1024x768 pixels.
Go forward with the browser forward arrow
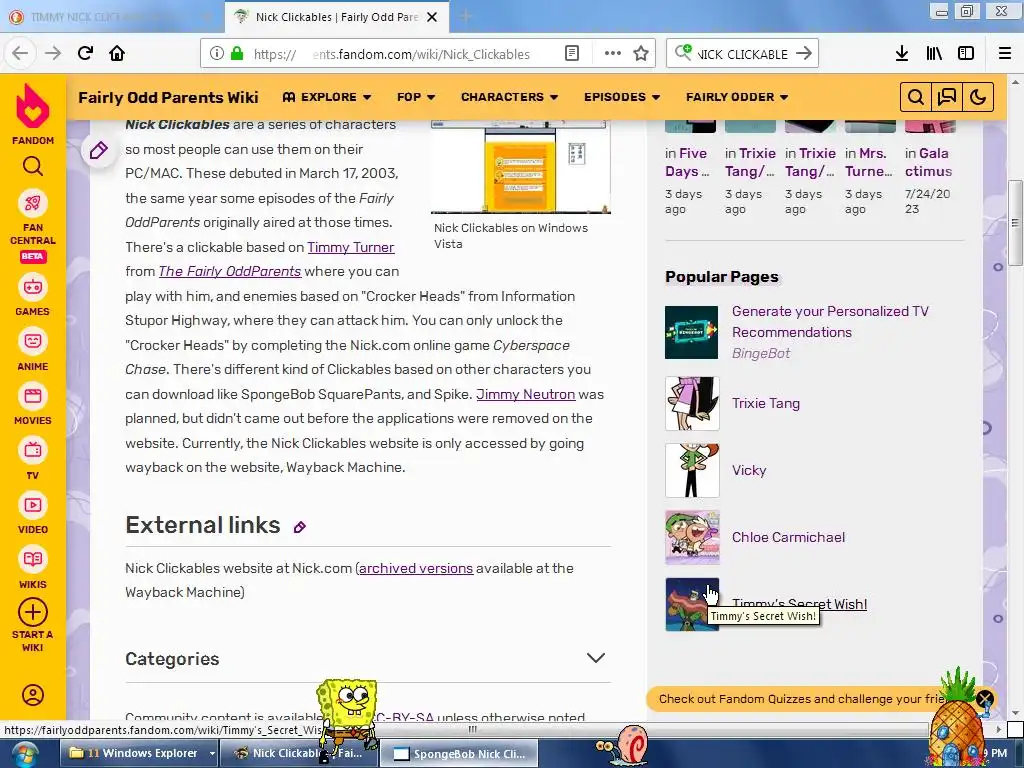tap(53, 54)
